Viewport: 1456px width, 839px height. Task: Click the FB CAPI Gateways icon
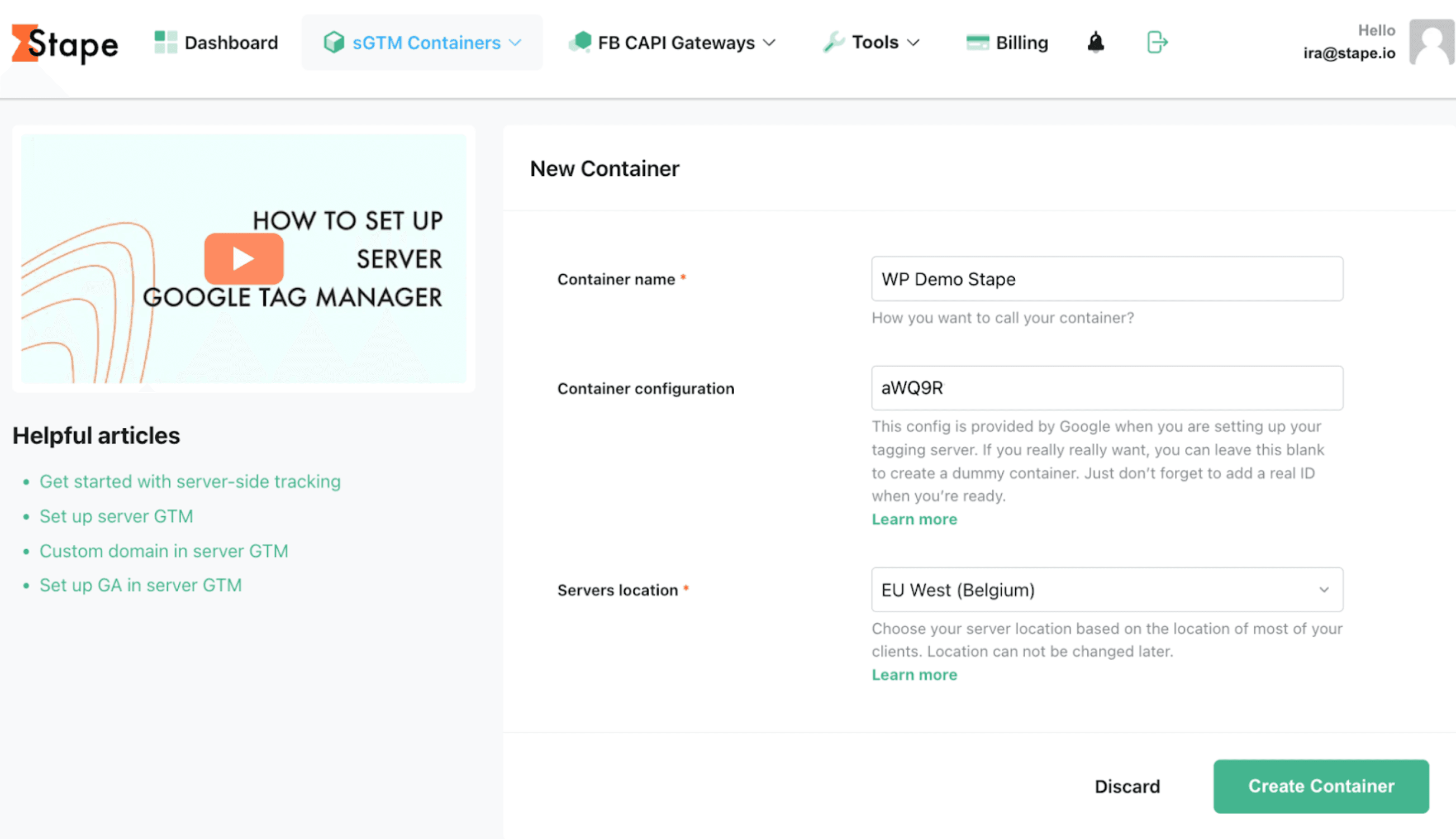click(x=580, y=42)
